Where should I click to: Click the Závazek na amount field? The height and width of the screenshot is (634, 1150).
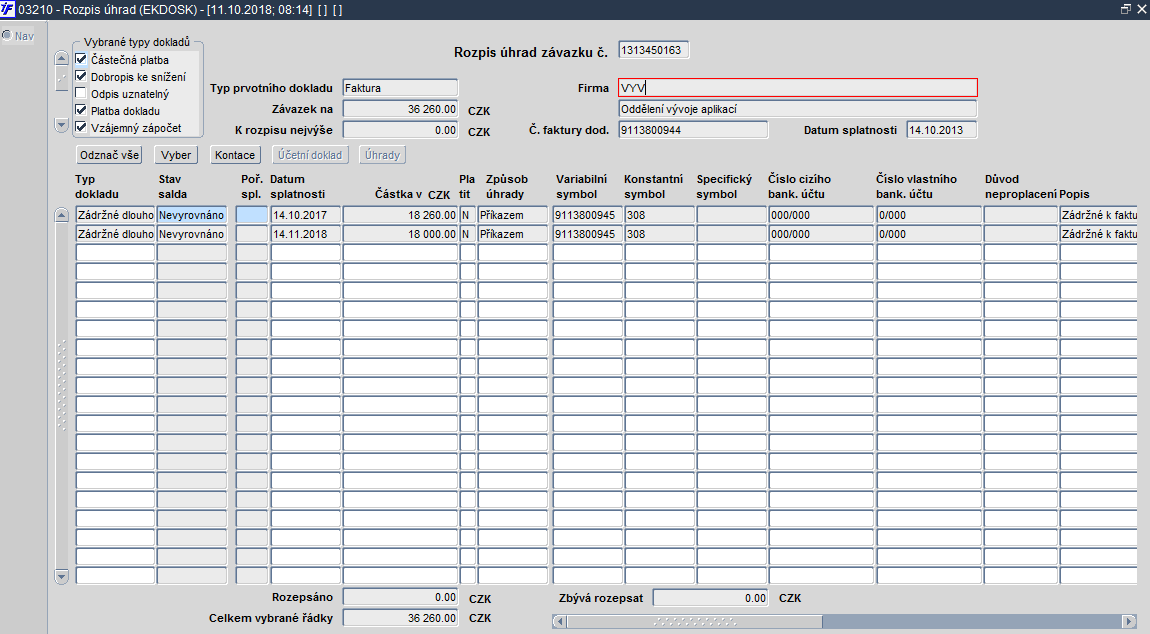tap(400, 109)
